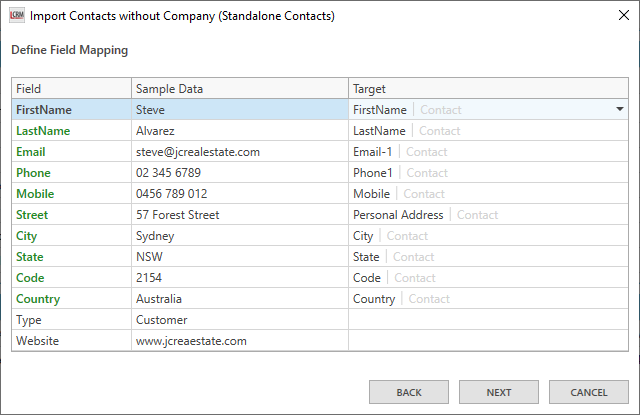Cancel the import wizard
640x415 pixels.
[588, 392]
